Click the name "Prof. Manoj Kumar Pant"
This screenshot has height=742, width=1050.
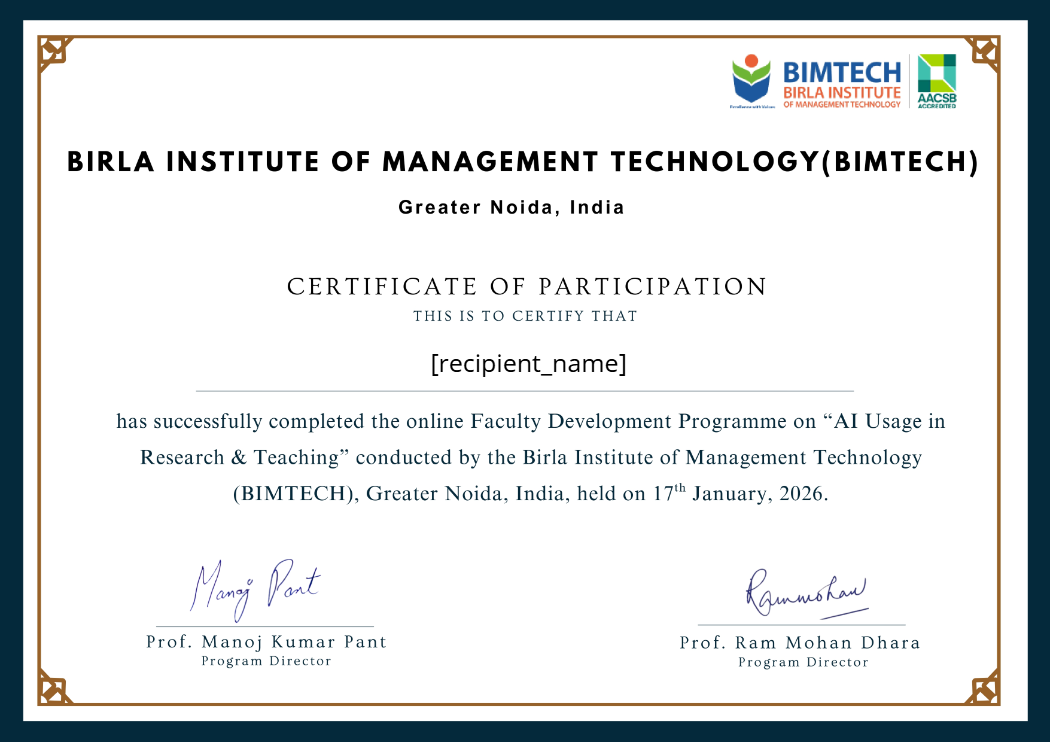pos(266,642)
